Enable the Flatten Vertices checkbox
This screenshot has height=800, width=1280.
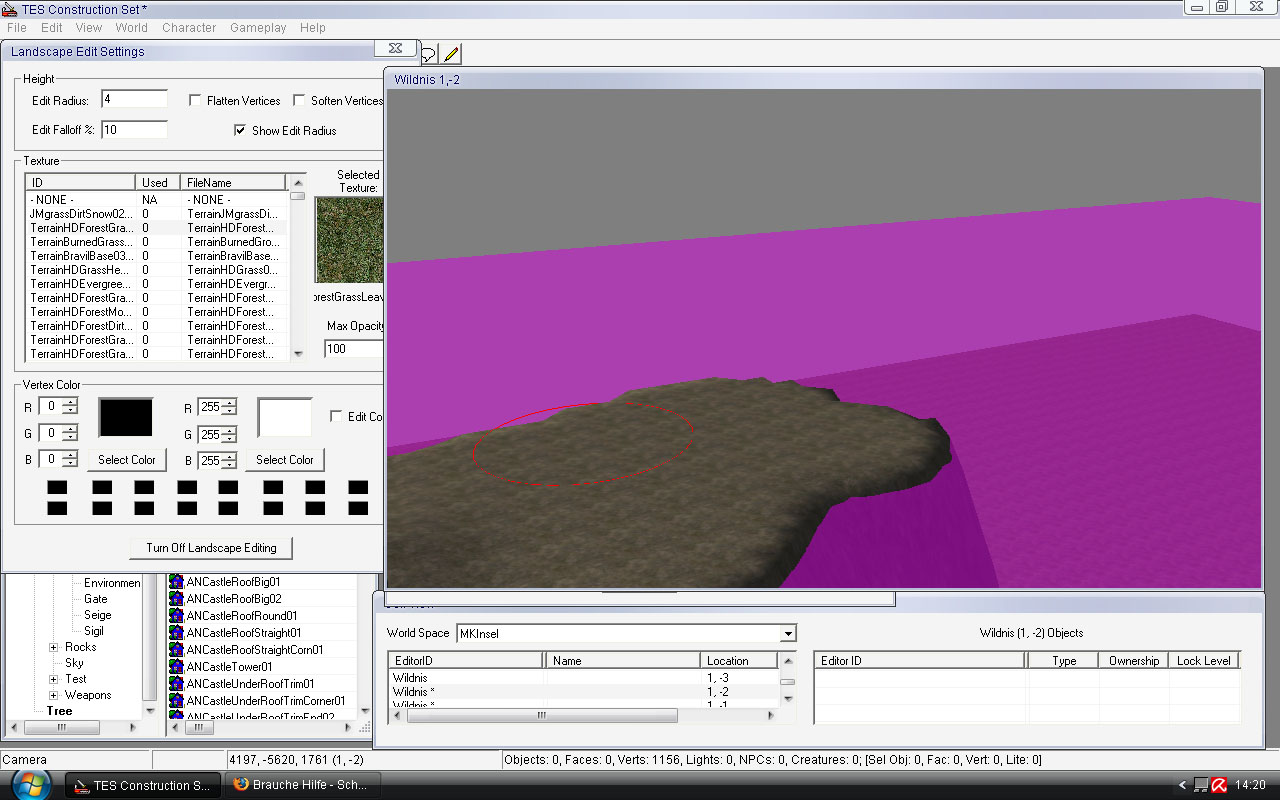(x=196, y=101)
